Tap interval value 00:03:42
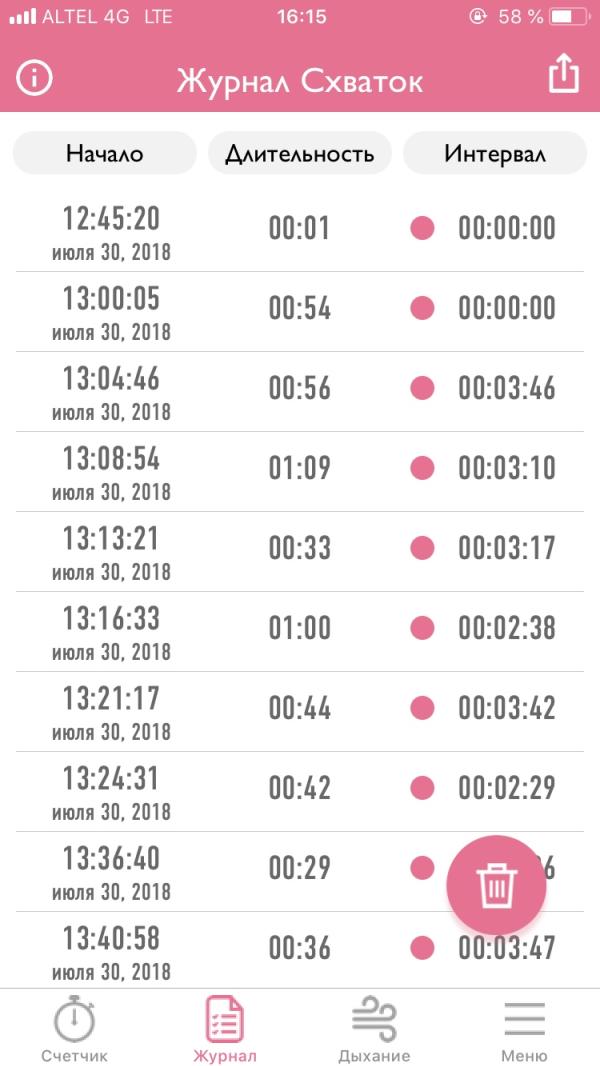Screen dimensions: 600x1066 pos(506,708)
